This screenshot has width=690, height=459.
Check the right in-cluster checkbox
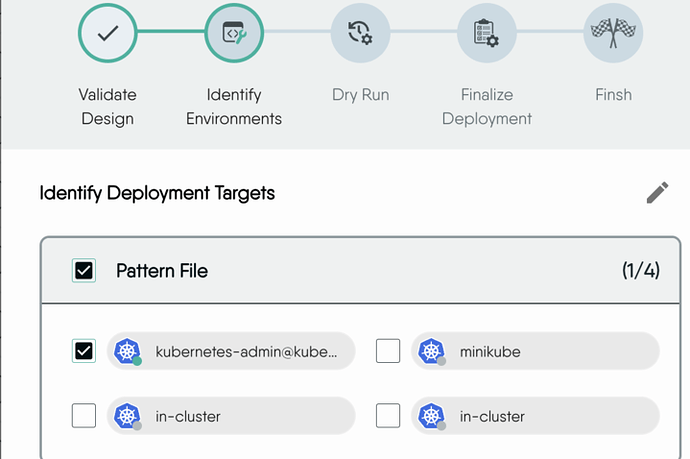(x=388, y=415)
